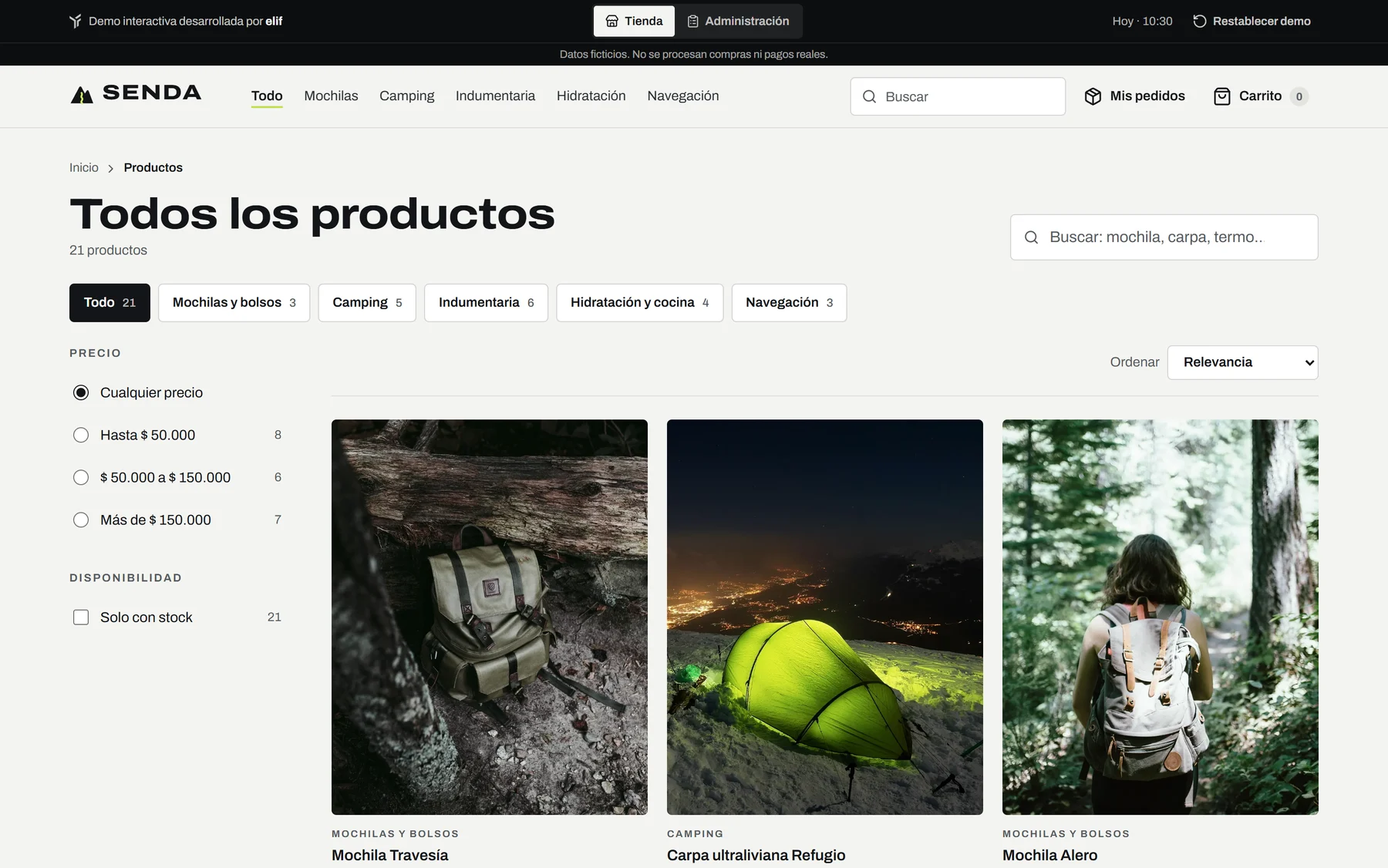Click the elif branch icon in the demo banner
Screen dimensions: 1388x868
tap(75, 21)
